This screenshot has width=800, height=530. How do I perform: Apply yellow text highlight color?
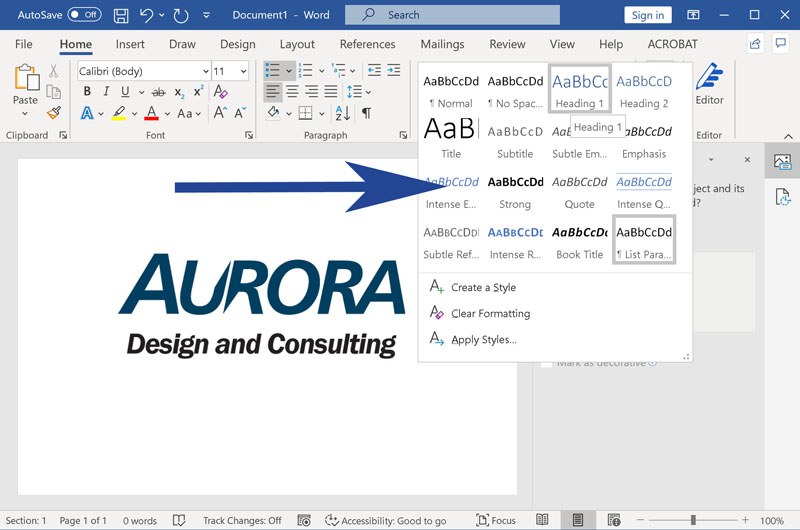pyautogui.click(x=119, y=113)
